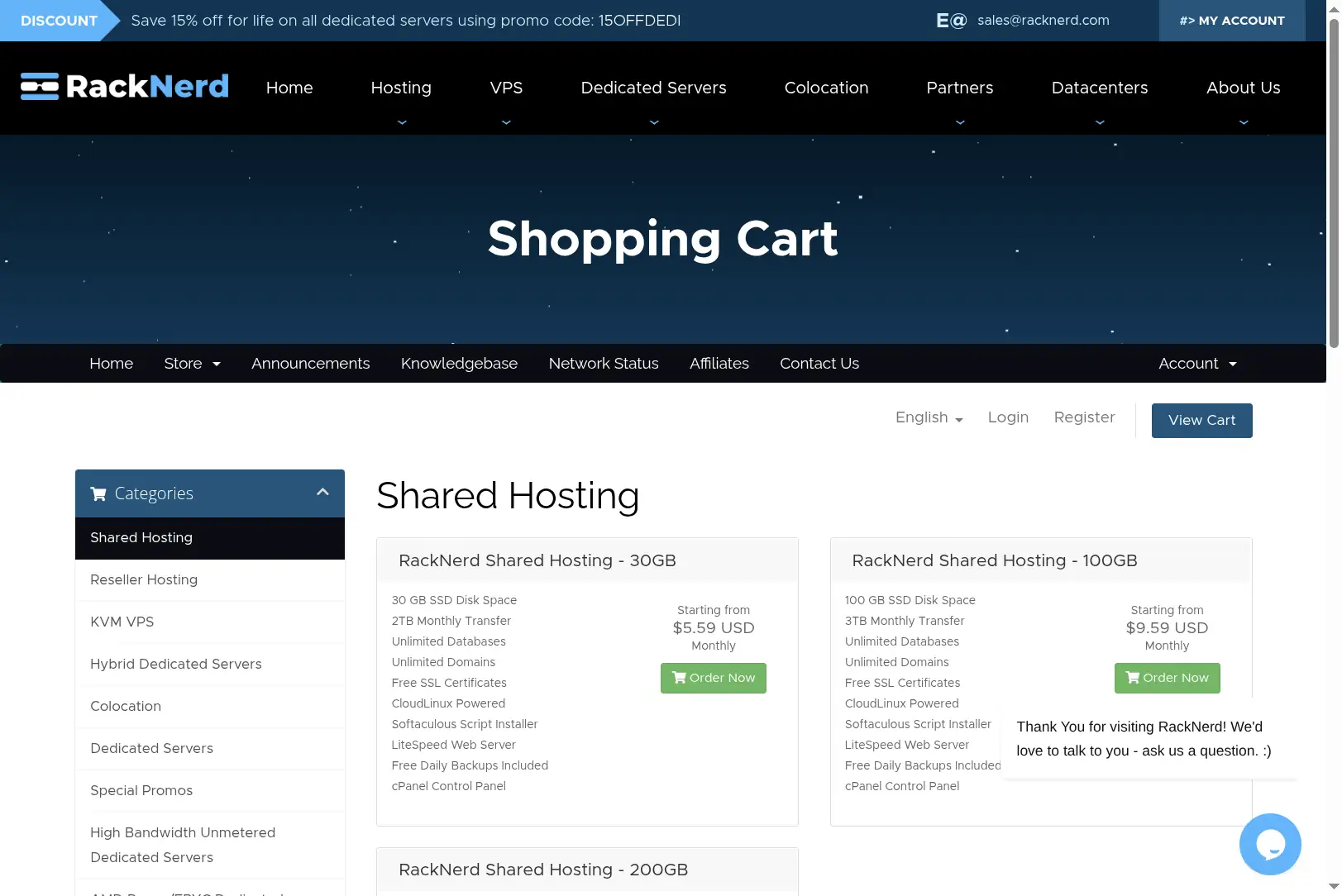Viewport: 1342px width, 896px height.
Task: Order the 30GB Shared Hosting plan
Action: click(x=714, y=678)
